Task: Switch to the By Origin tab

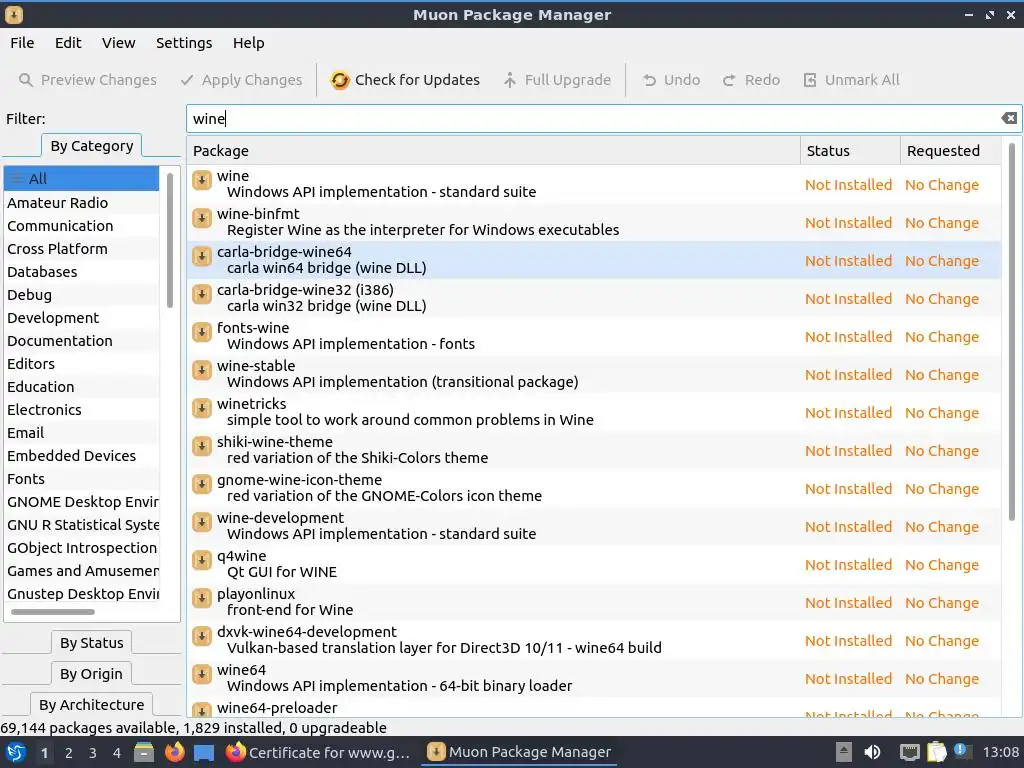Action: click(91, 674)
